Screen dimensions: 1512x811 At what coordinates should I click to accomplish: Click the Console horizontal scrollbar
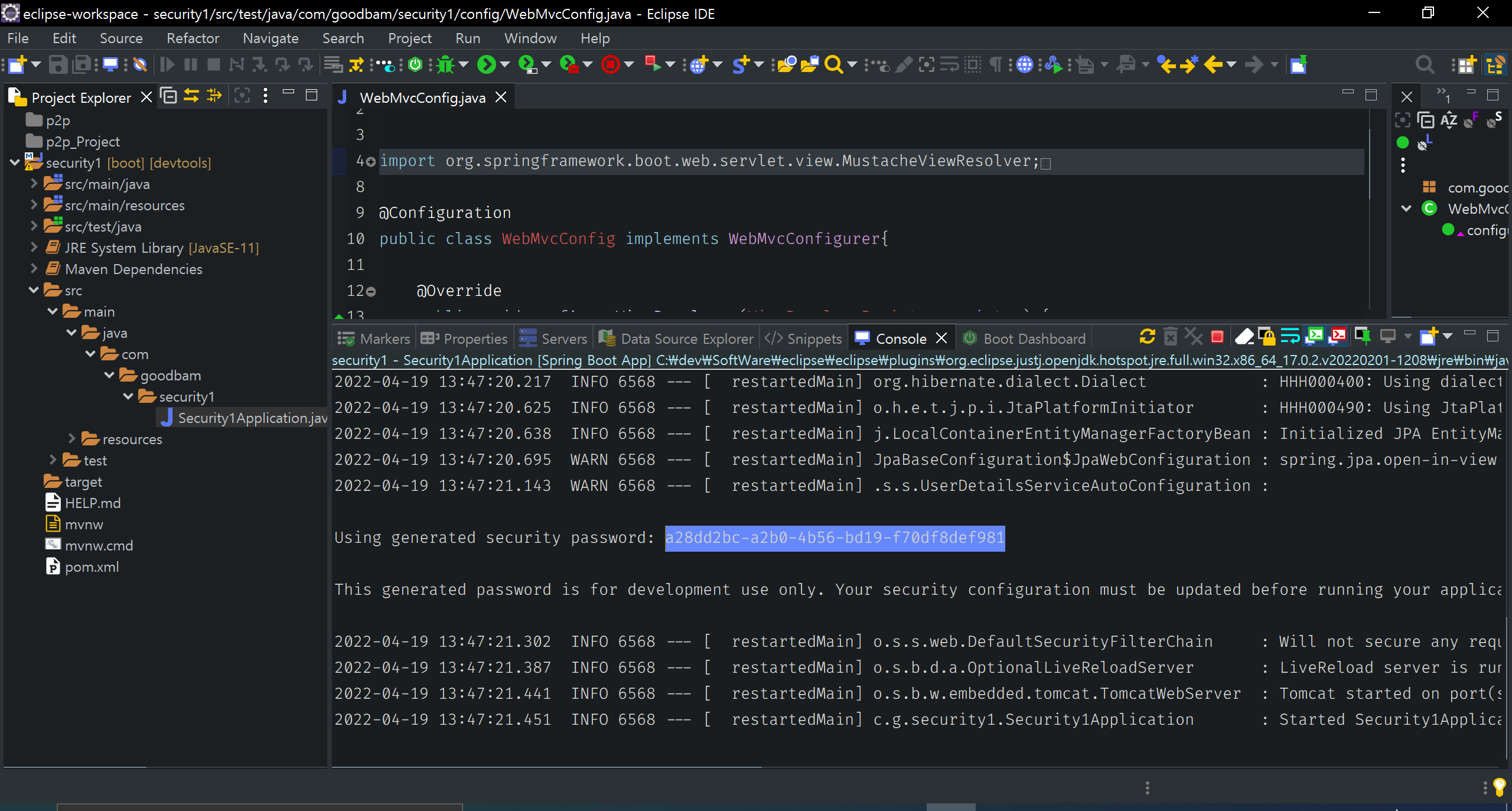546,767
